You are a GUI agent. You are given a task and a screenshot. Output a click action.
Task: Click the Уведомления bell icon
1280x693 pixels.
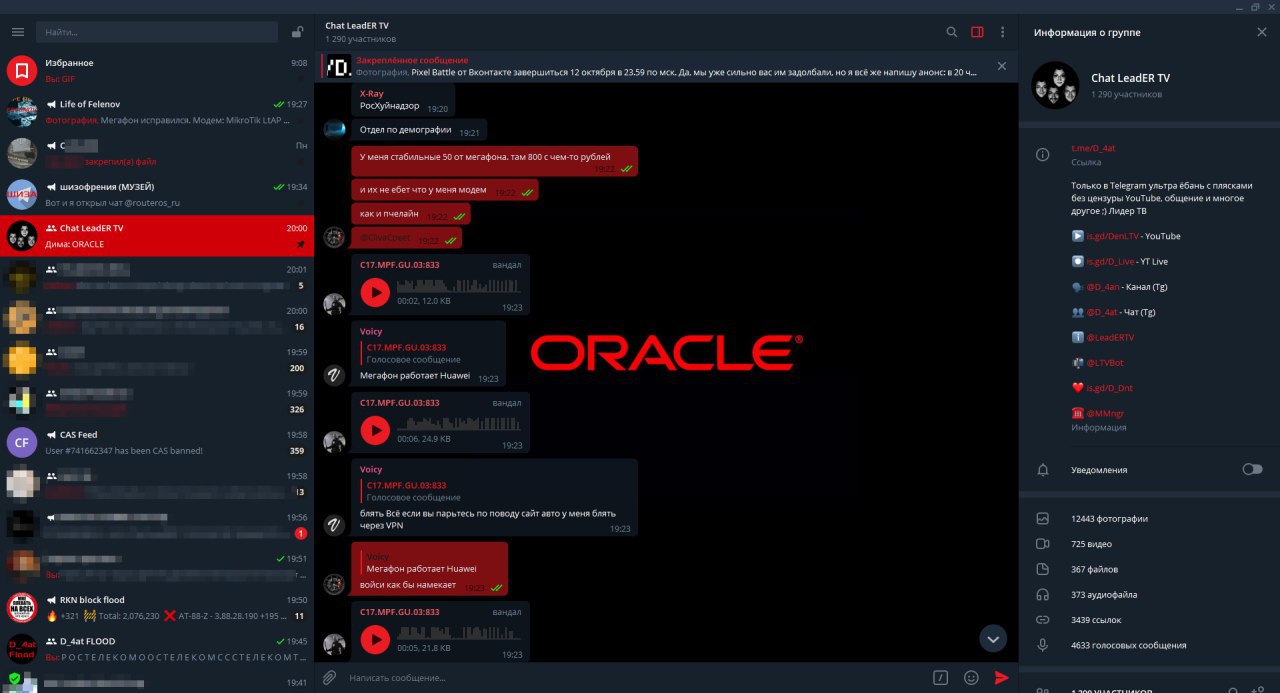(x=1043, y=469)
